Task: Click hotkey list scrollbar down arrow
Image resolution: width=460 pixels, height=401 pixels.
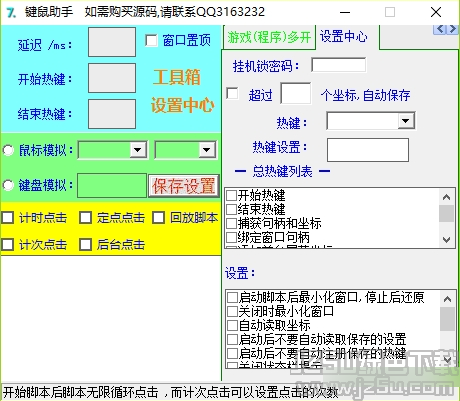Action: 447,239
